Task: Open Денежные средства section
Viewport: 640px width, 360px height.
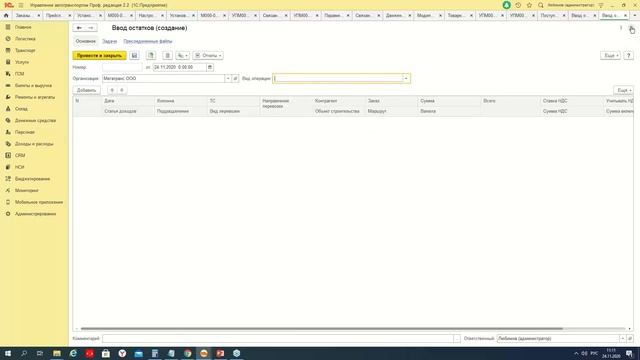Action: point(35,121)
